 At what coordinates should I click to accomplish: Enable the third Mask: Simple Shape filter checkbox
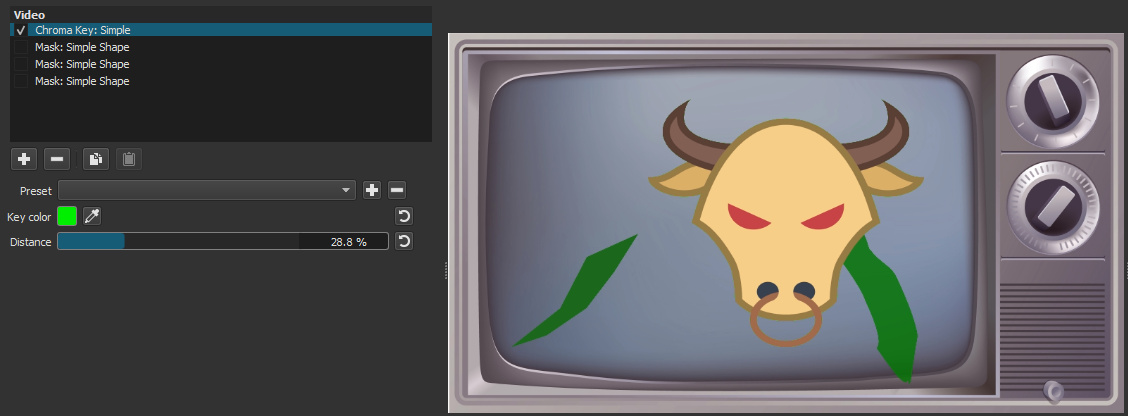[x=21, y=81]
